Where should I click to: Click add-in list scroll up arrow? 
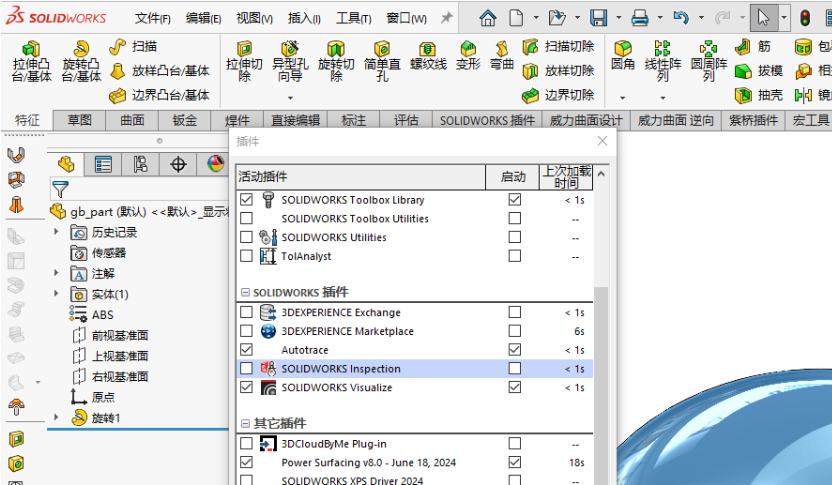(601, 174)
